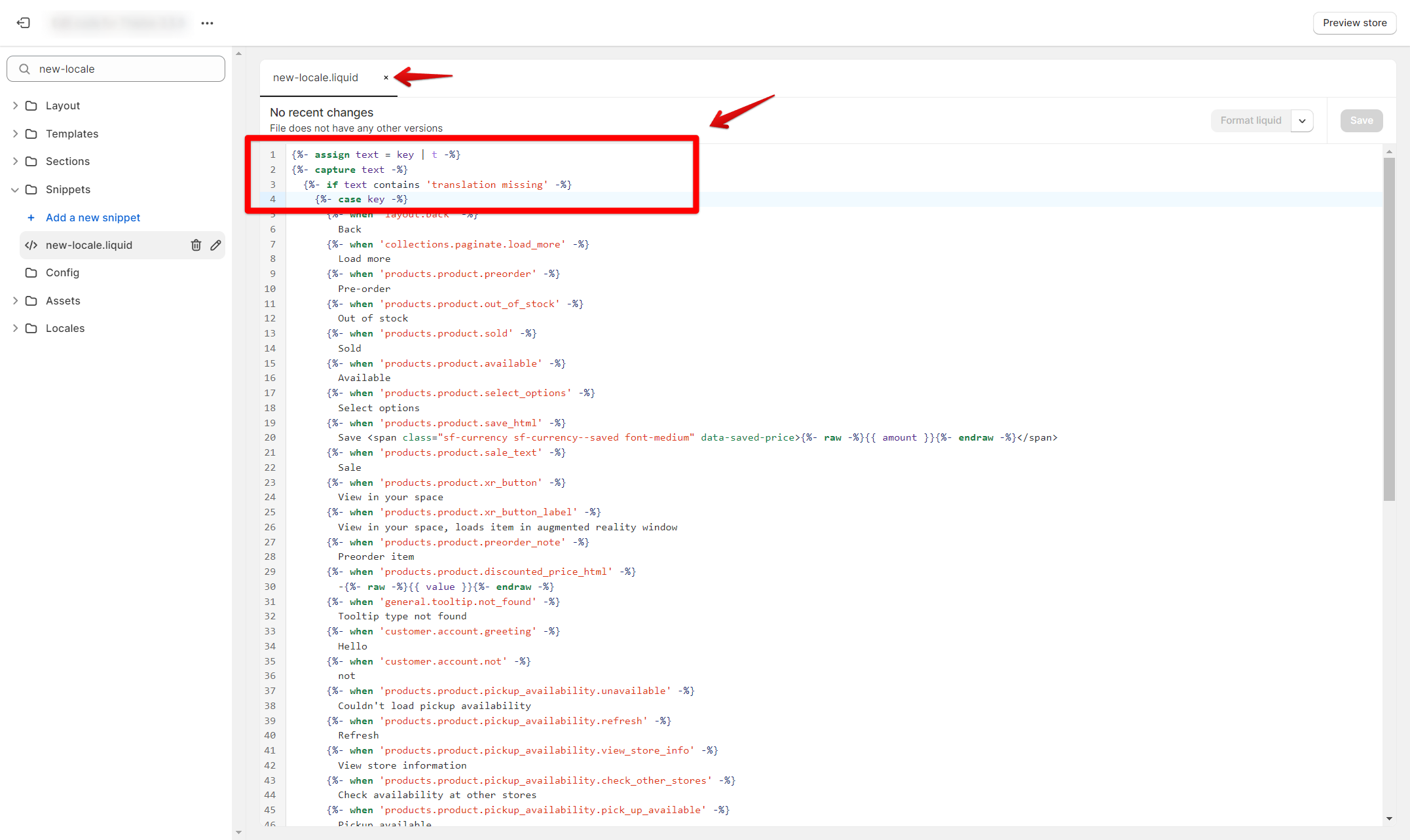Select the new-locale.liquid editor tab
The width and height of the screenshot is (1410, 840).
pyautogui.click(x=316, y=77)
